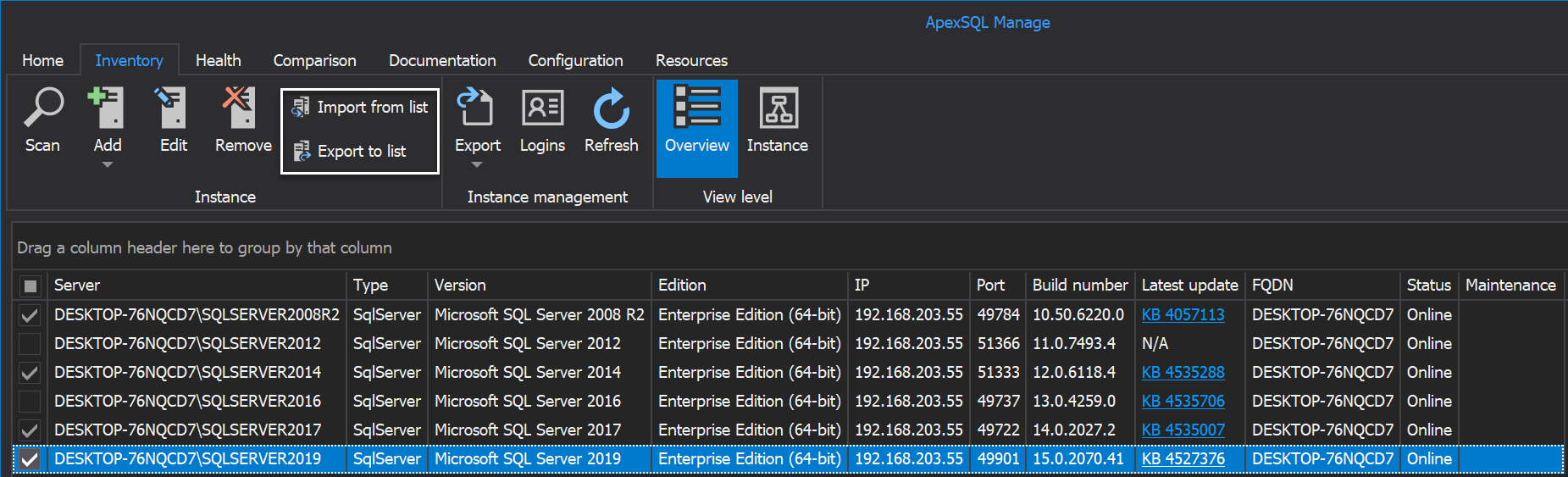Uncheck the SQLSERVER2019 row checkbox
Viewport: 1568px width, 477px height.
30,459
